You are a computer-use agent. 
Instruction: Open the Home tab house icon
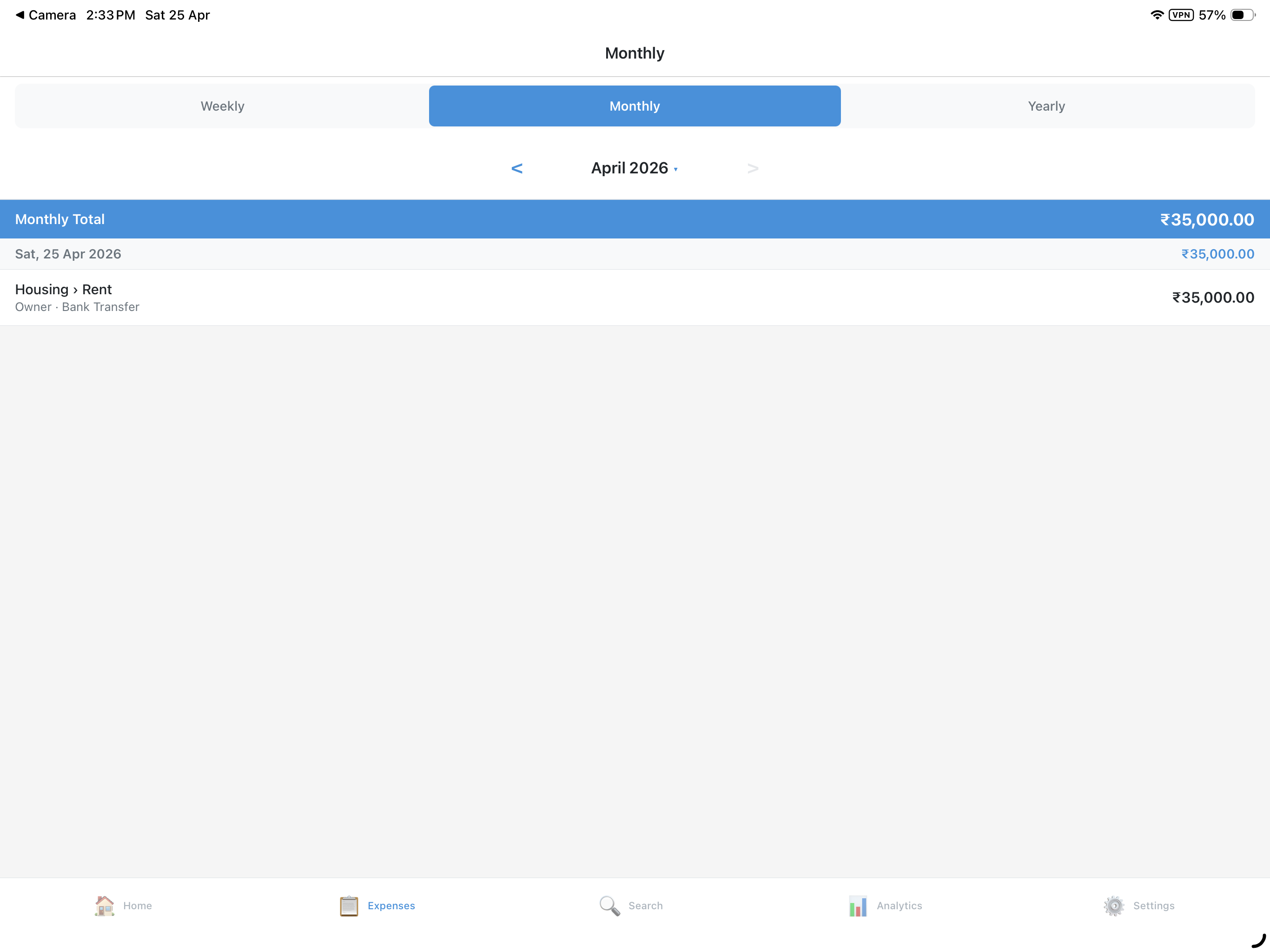(x=105, y=906)
